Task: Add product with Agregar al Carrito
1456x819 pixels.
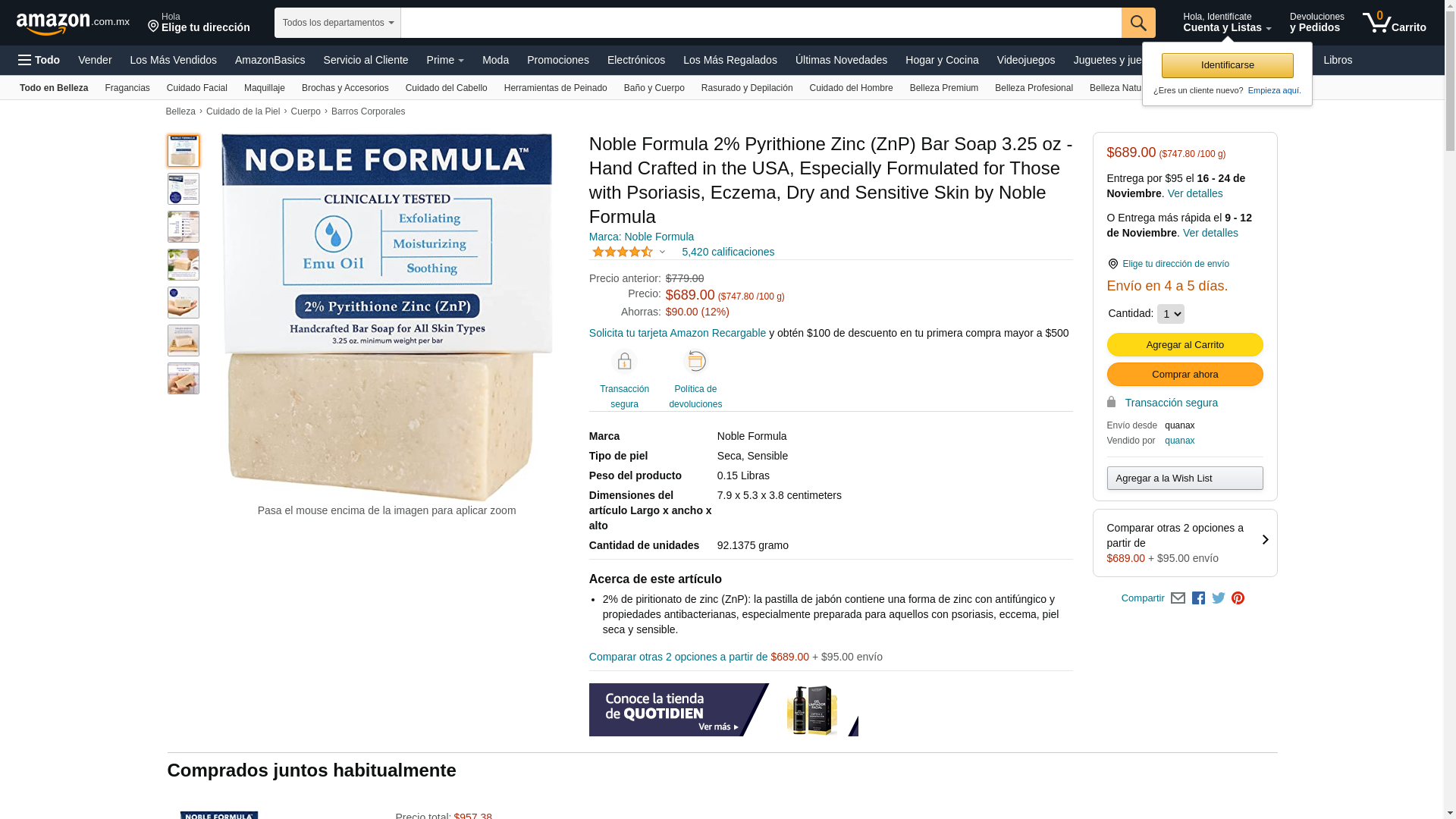Action: (x=1185, y=345)
